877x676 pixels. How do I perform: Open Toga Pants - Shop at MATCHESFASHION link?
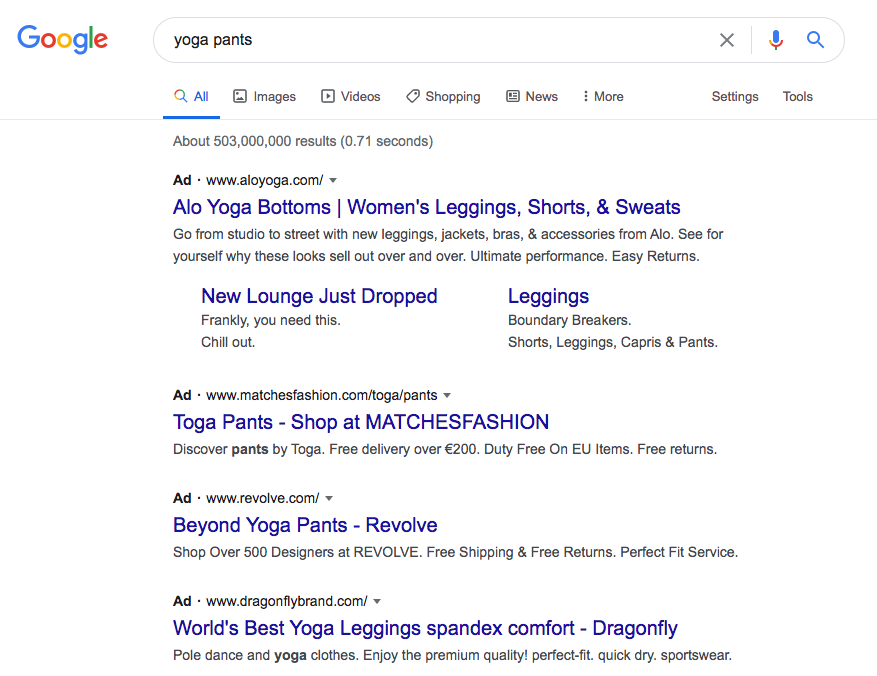(x=361, y=422)
